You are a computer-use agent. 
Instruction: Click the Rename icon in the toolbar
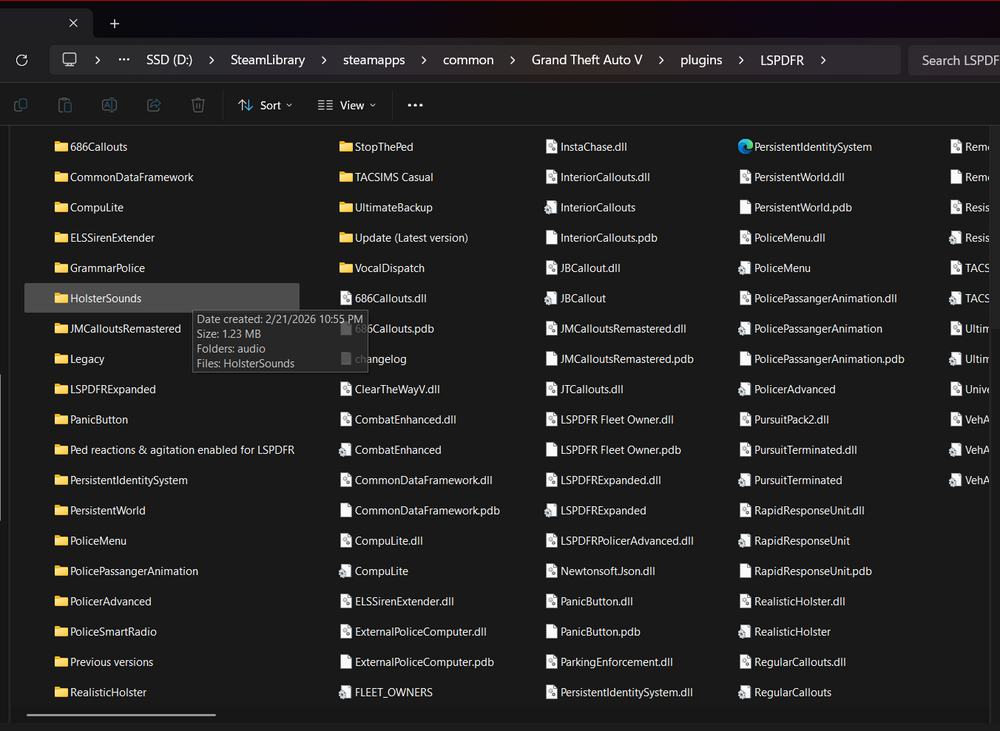pos(110,105)
